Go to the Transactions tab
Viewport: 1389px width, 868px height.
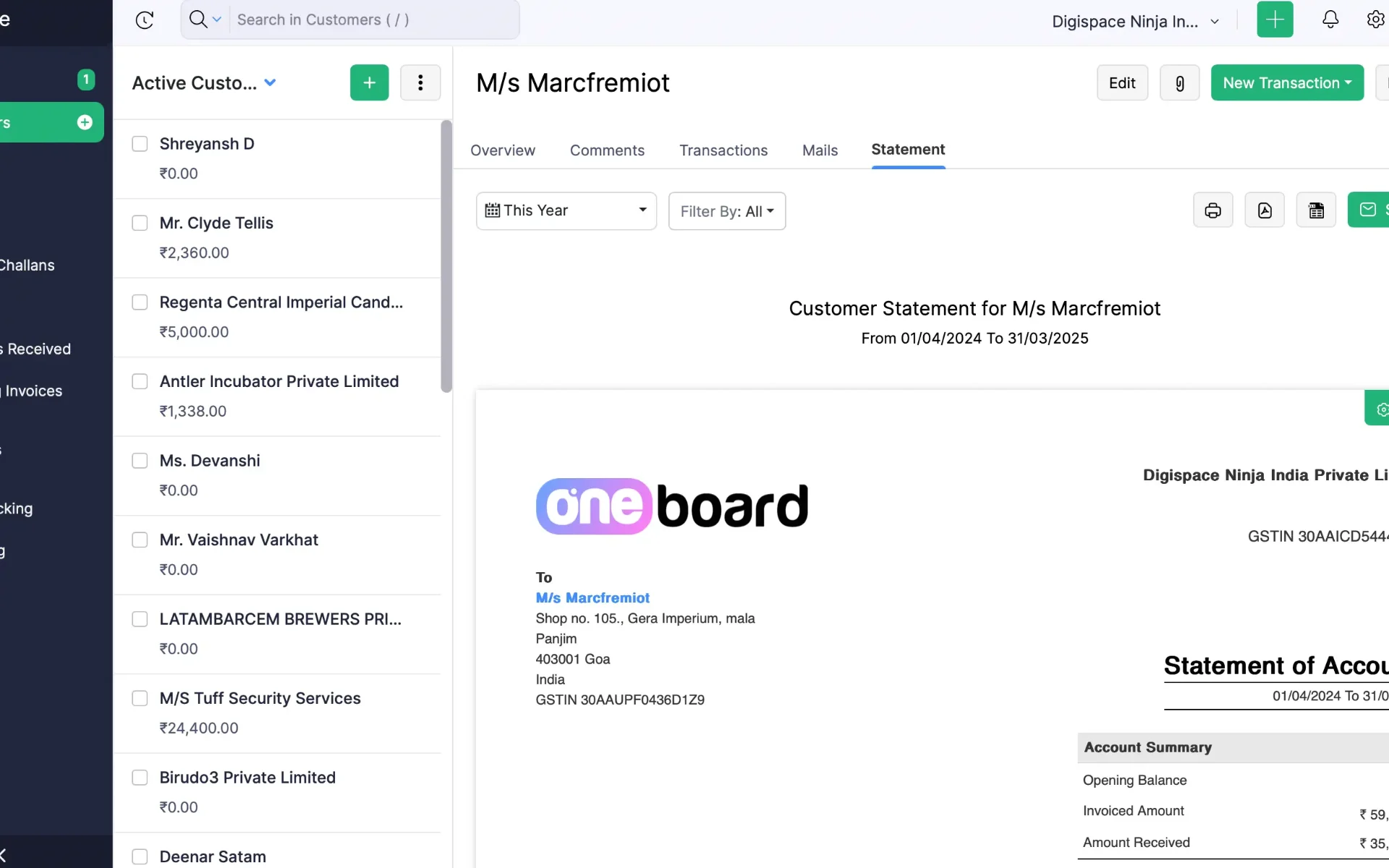click(723, 150)
